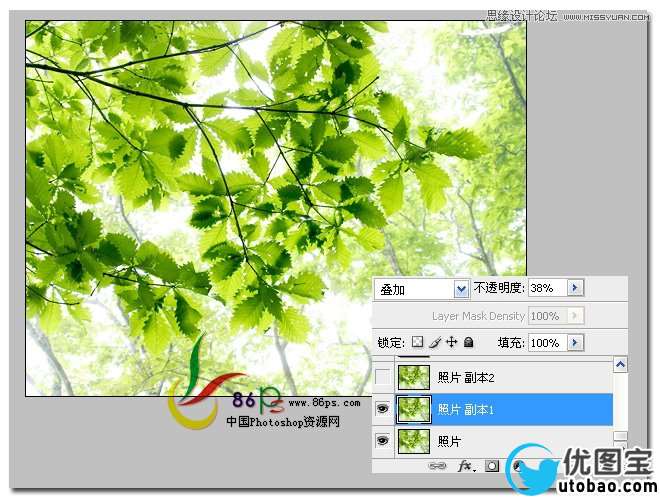
Task: Toggle lock all padlock icon
Action: click(468, 342)
